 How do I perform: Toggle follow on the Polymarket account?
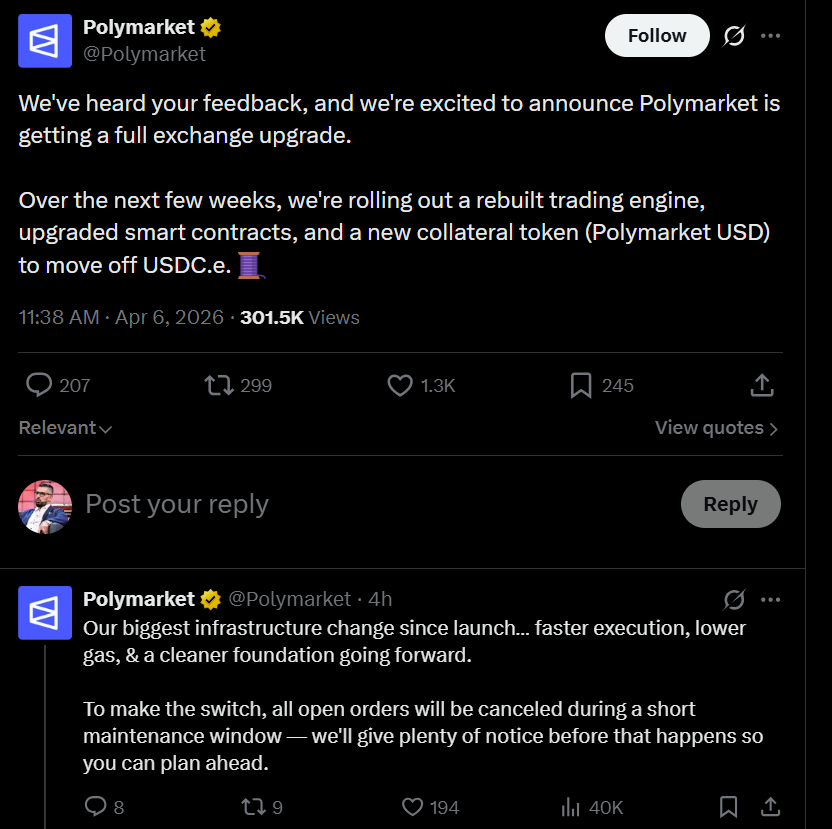tap(657, 35)
